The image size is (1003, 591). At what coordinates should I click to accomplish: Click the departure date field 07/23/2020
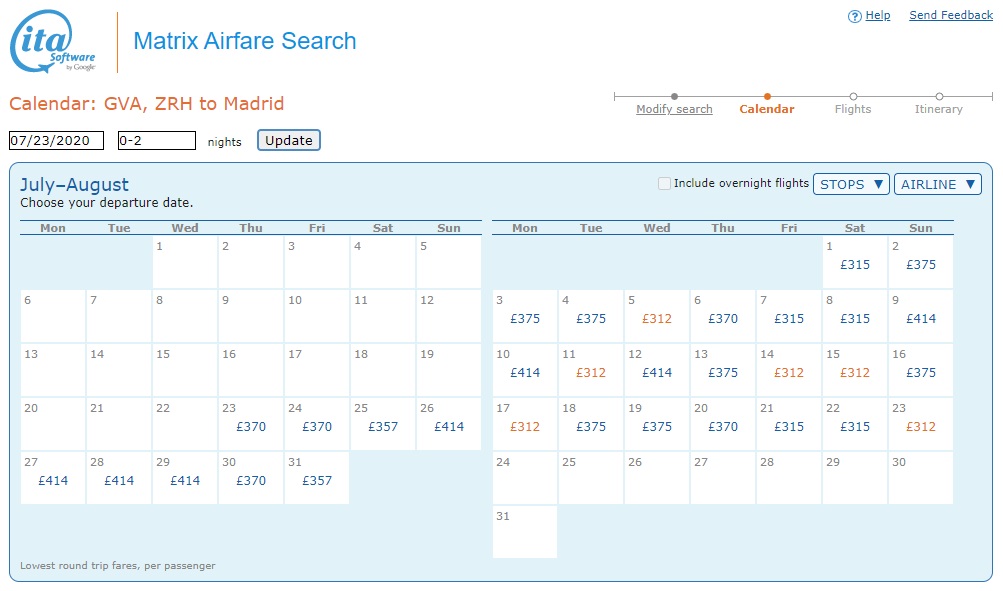point(57,141)
